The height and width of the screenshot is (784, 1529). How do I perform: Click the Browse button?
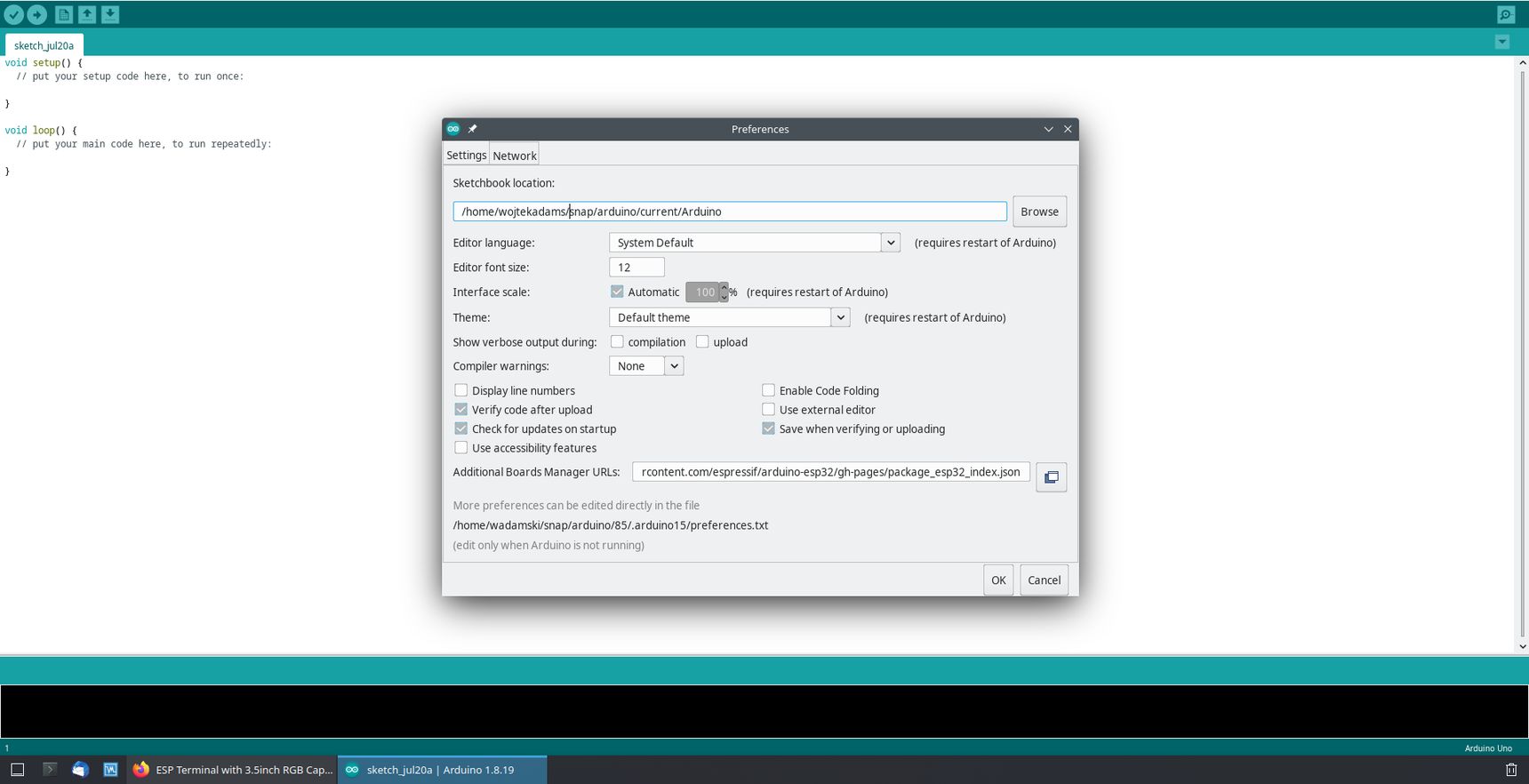[x=1039, y=212]
